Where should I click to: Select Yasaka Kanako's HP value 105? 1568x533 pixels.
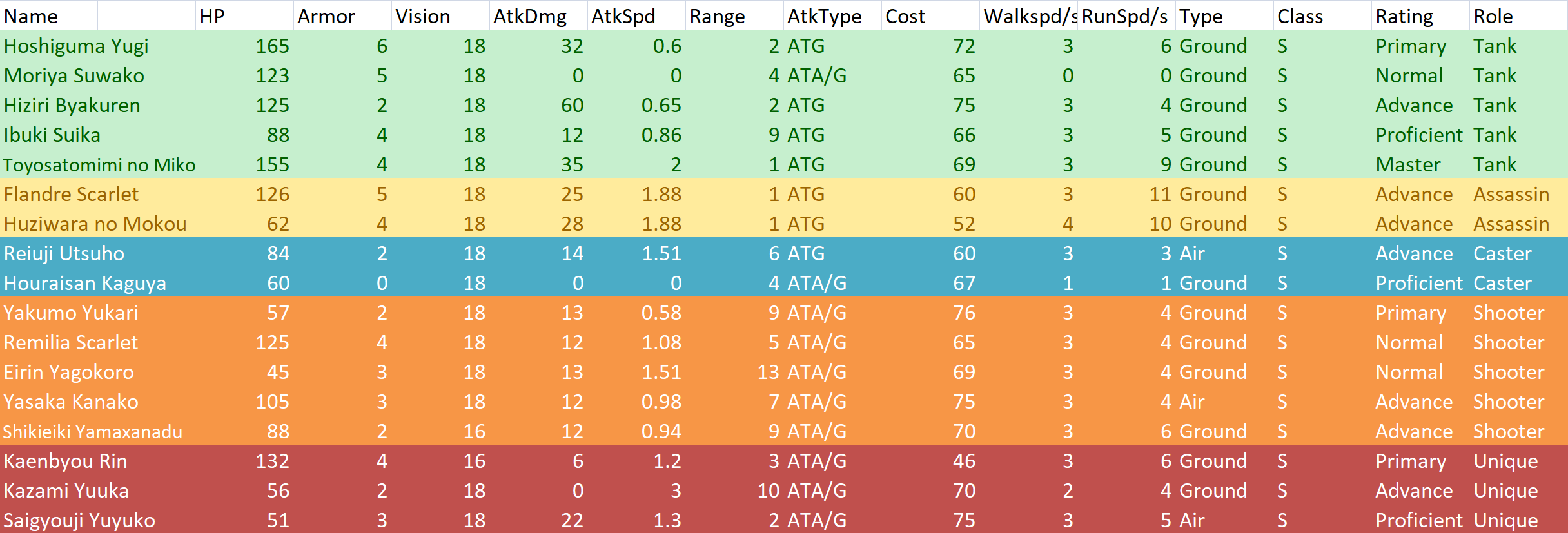272,402
